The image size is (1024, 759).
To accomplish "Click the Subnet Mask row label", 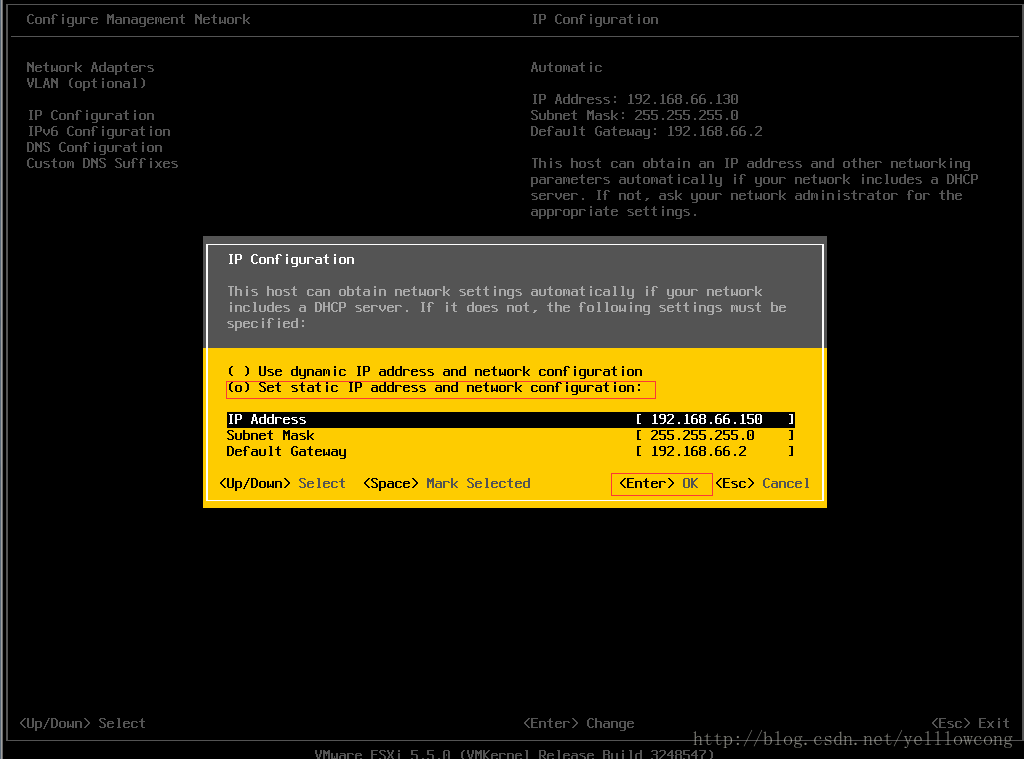I will click(x=270, y=436).
